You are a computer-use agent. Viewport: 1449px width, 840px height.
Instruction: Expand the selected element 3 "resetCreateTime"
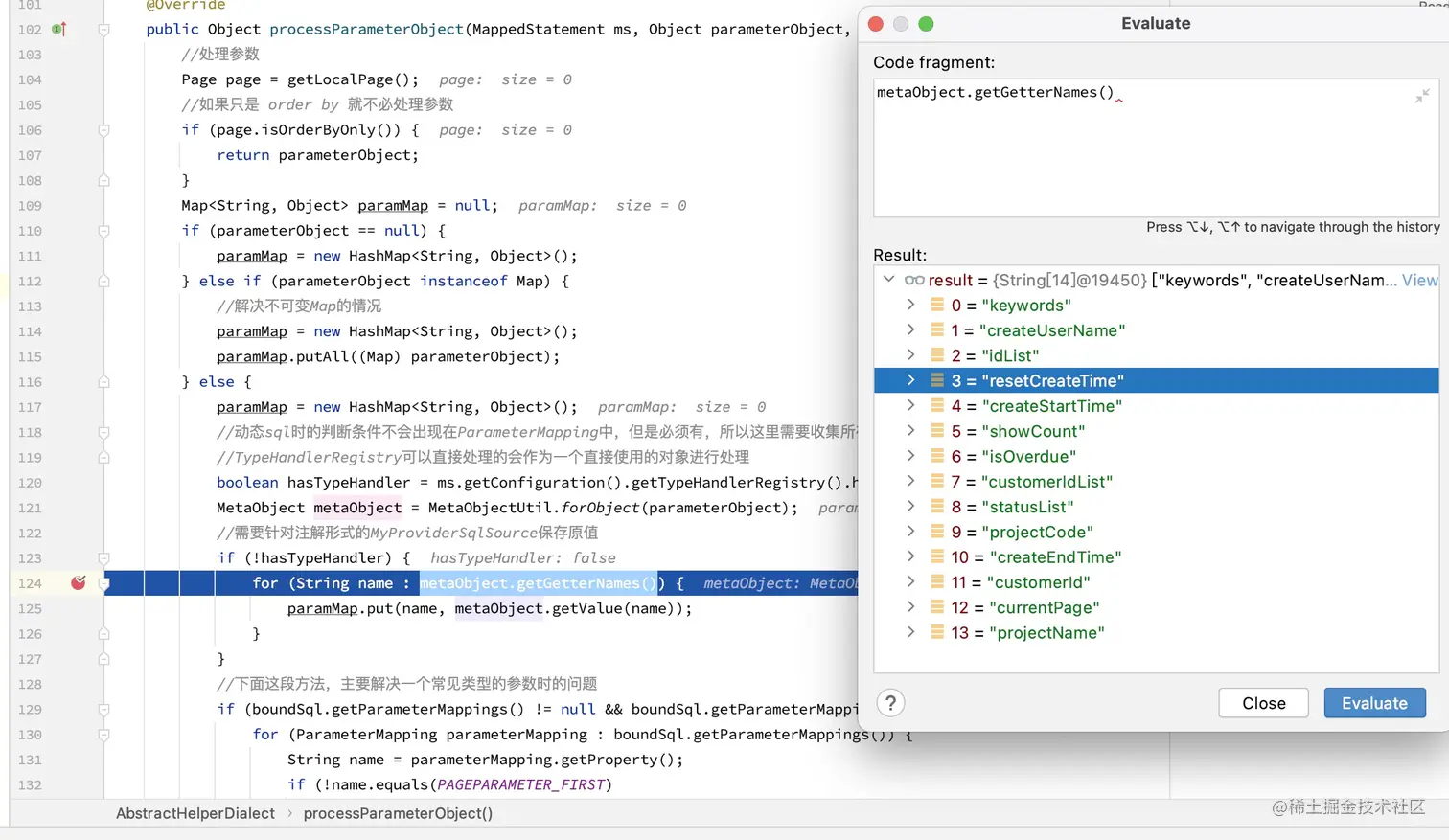click(x=910, y=380)
